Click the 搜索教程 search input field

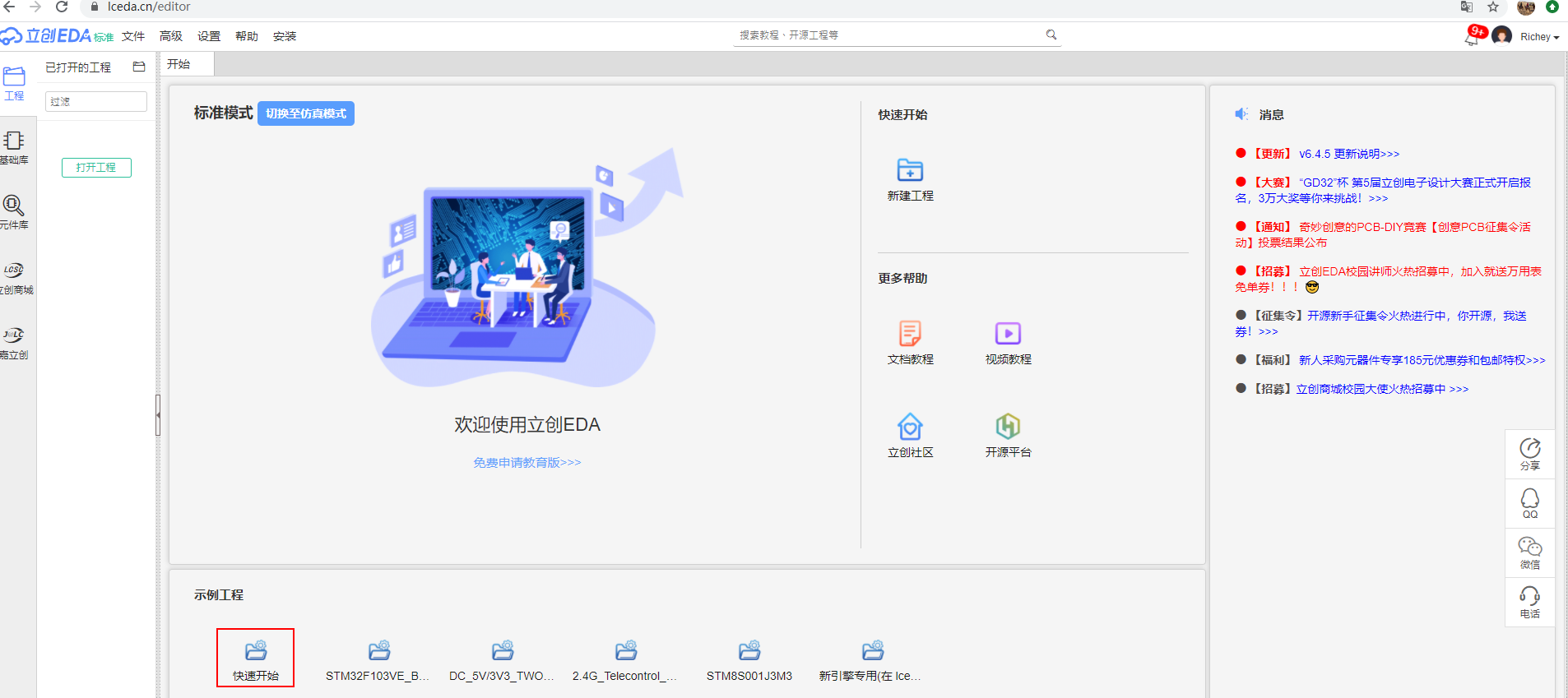pyautogui.click(x=888, y=35)
